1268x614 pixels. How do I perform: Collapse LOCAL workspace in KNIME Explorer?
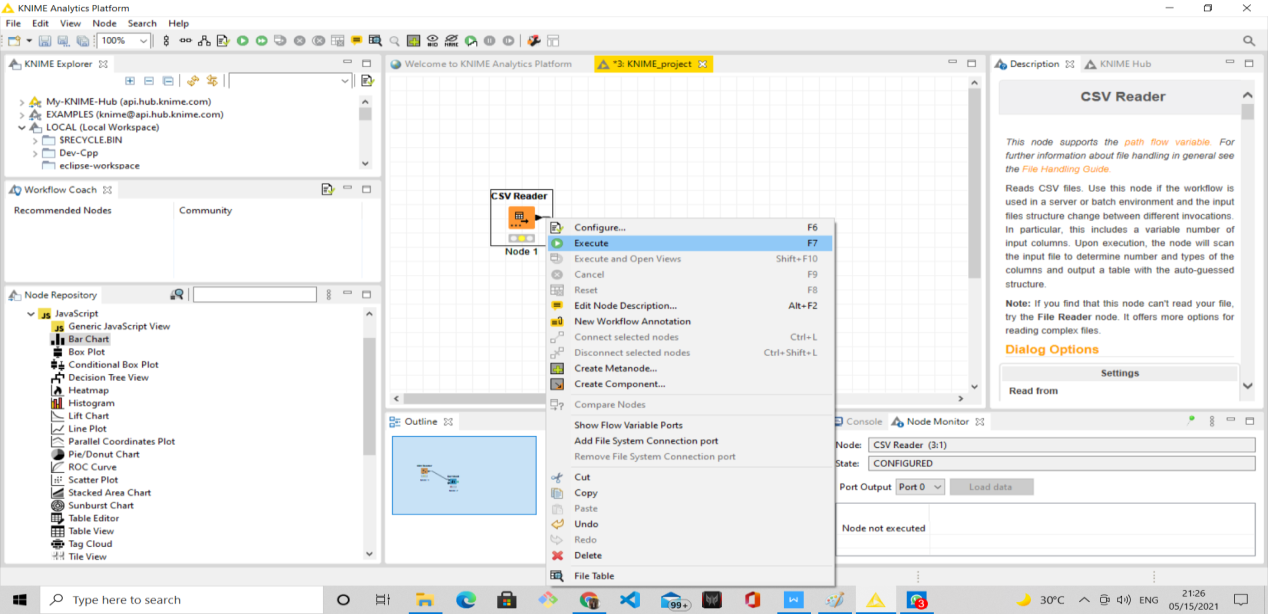pyautogui.click(x=22, y=128)
